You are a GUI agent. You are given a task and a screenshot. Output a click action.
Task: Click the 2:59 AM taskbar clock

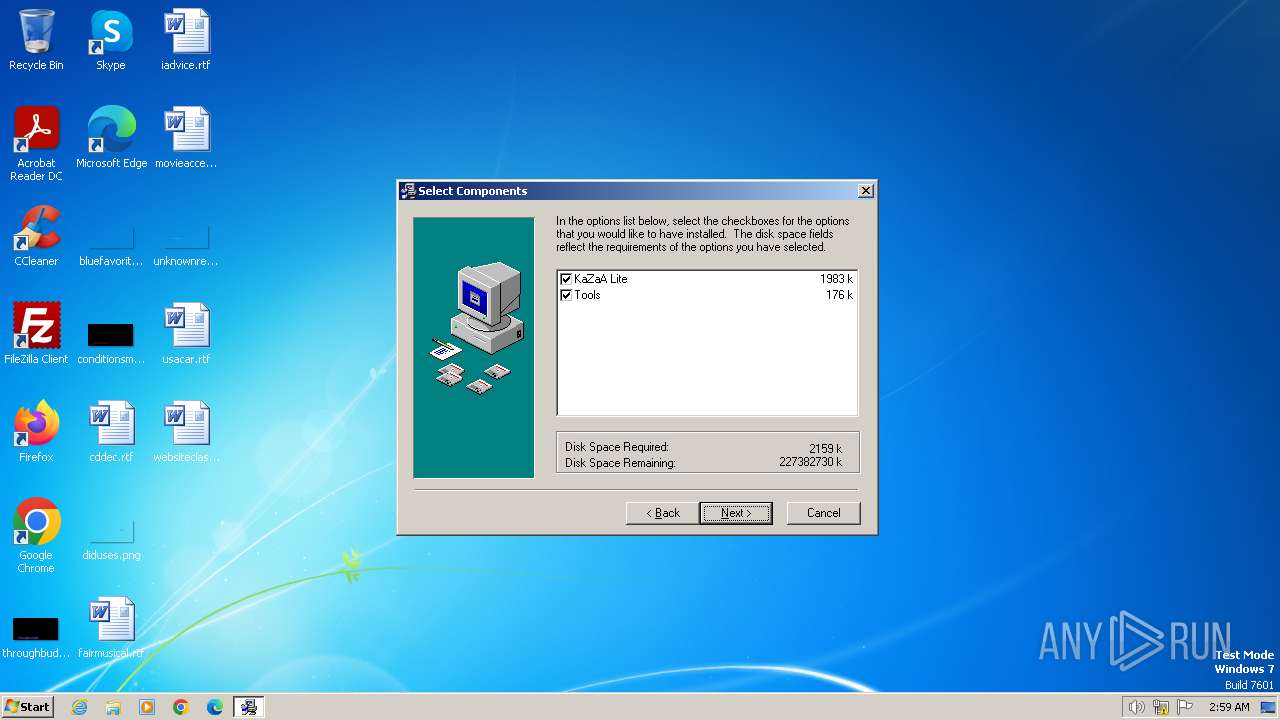click(x=1229, y=707)
